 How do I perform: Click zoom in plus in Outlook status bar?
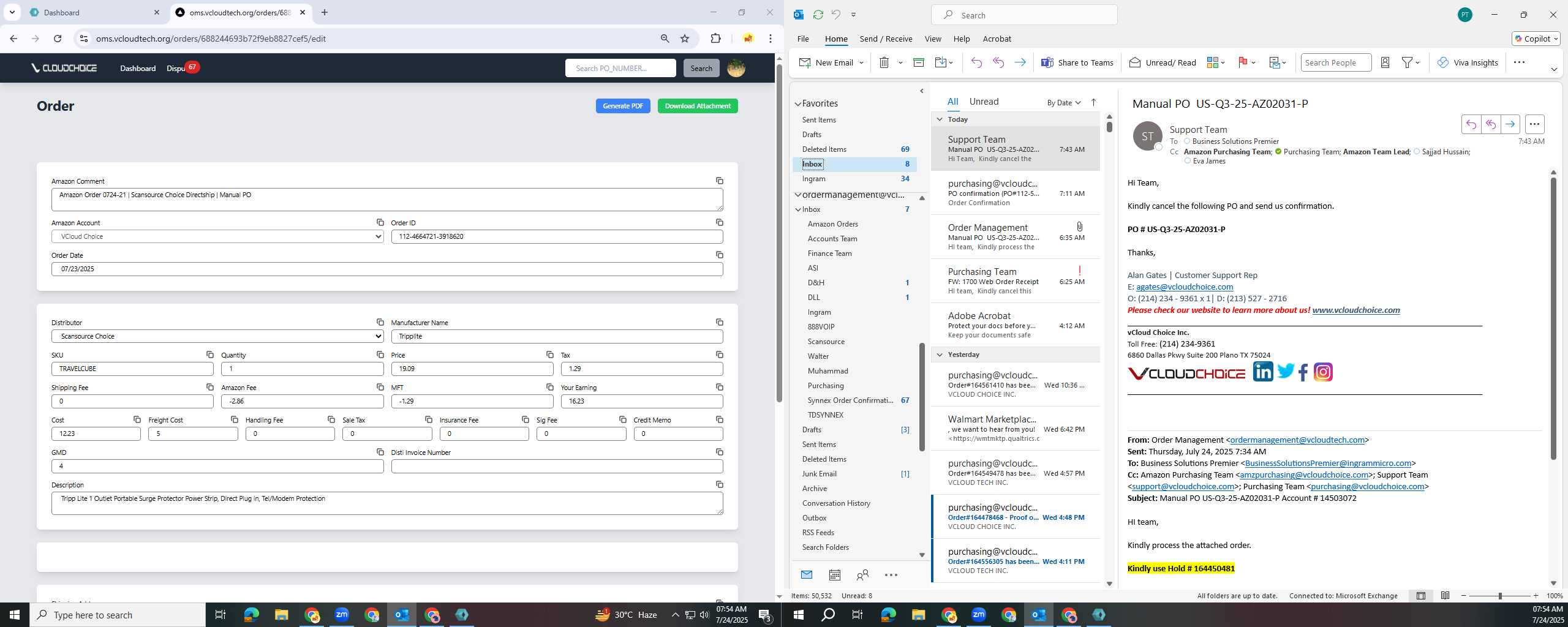point(1536,596)
